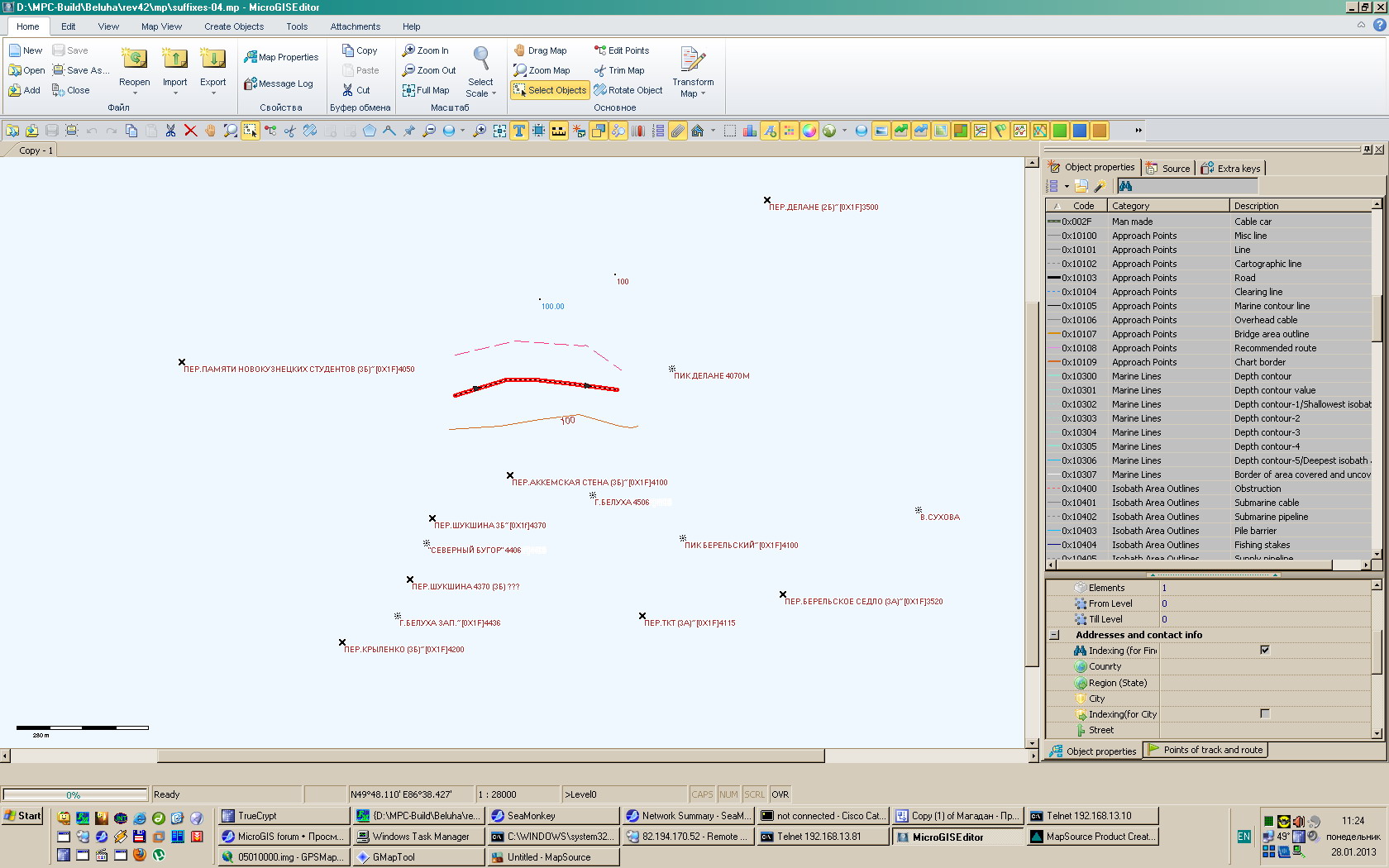Image resolution: width=1389 pixels, height=868 pixels.
Task: Click the red X delete icon in toolbar
Action: [x=190, y=131]
